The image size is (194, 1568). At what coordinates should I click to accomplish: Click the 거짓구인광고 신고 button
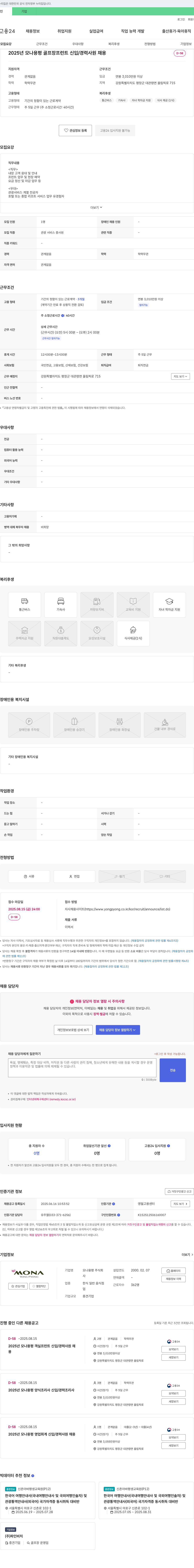[x=179, y=1191]
